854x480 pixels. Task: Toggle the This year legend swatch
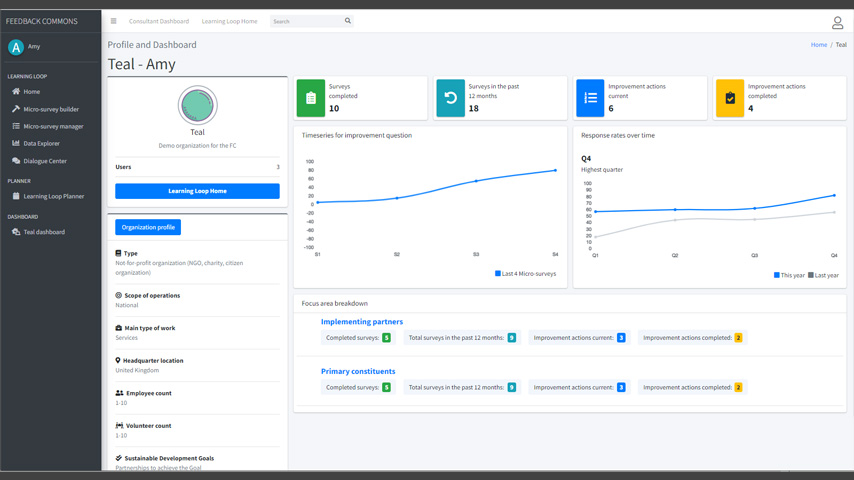pyautogui.click(x=777, y=275)
